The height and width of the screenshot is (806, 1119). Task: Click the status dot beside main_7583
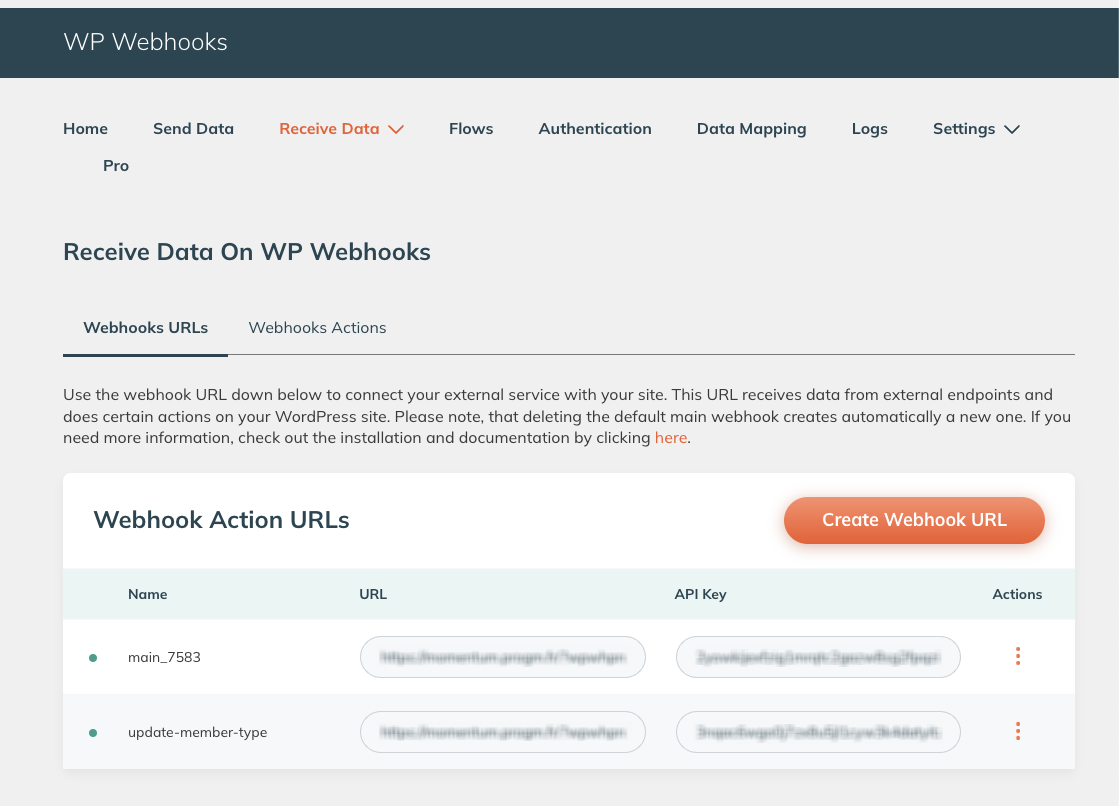(93, 656)
